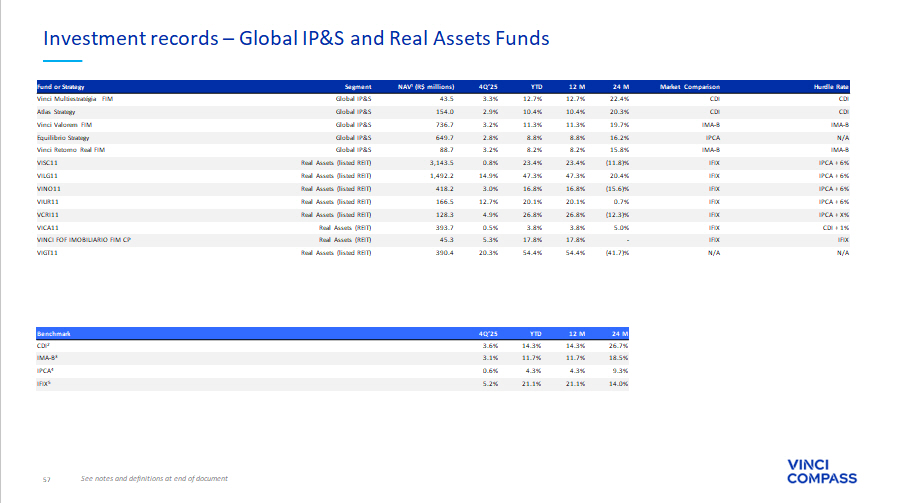Select VINCI FOF IMOBILIARIO FIM CP row
898x503 pixels.
(84, 240)
